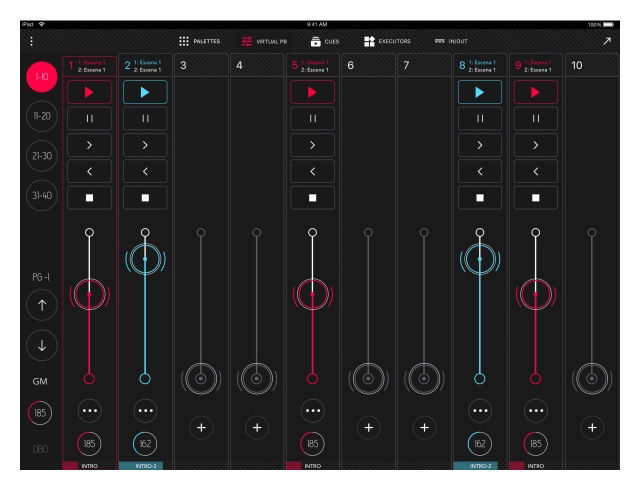Image resolution: width=640 pixels, height=490 pixels.
Task: Select the playback 8 header cue list
Action: (480, 66)
